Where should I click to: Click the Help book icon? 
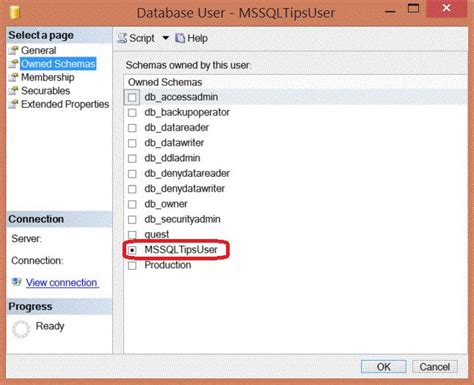[180, 38]
